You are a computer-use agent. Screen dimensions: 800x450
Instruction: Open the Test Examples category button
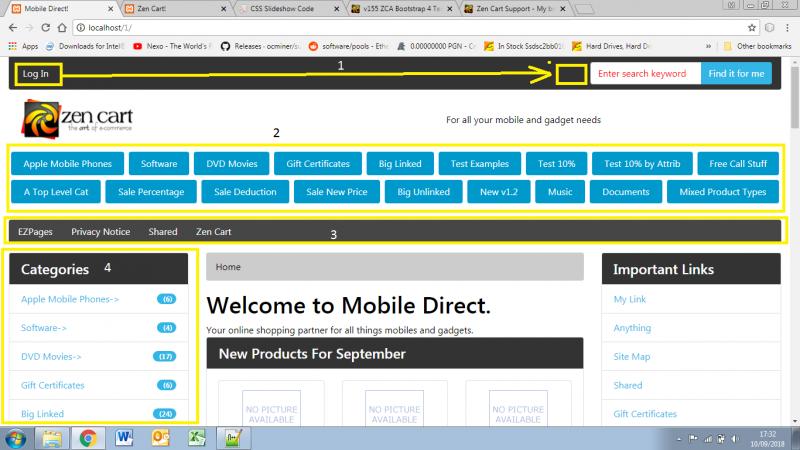480,164
